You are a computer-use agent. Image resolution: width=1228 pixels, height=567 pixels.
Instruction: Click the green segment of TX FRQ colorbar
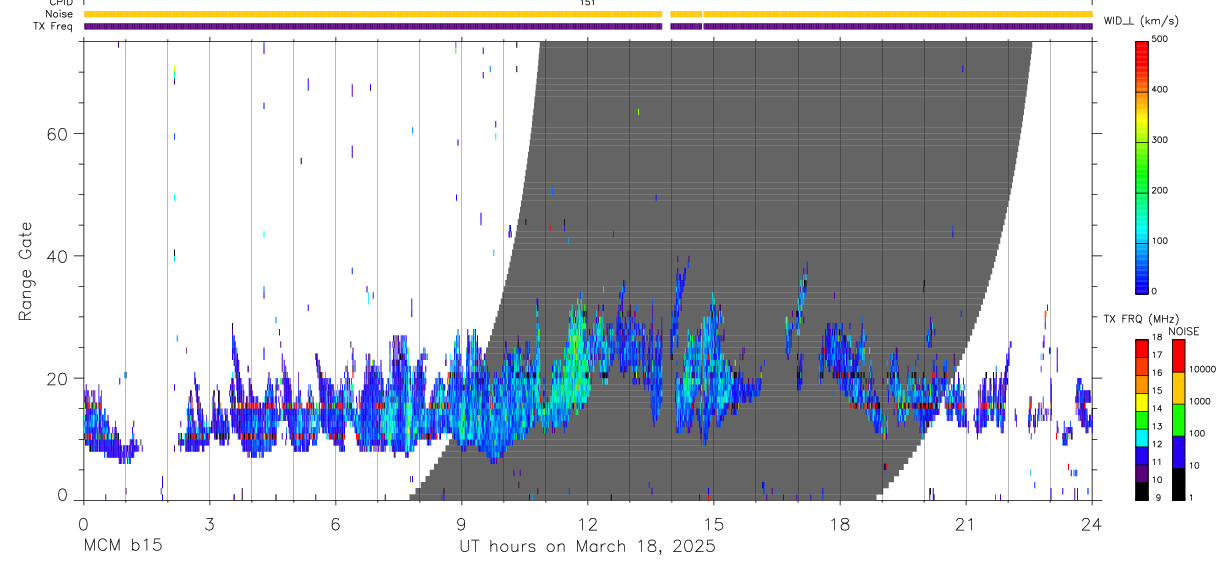coord(1142,420)
